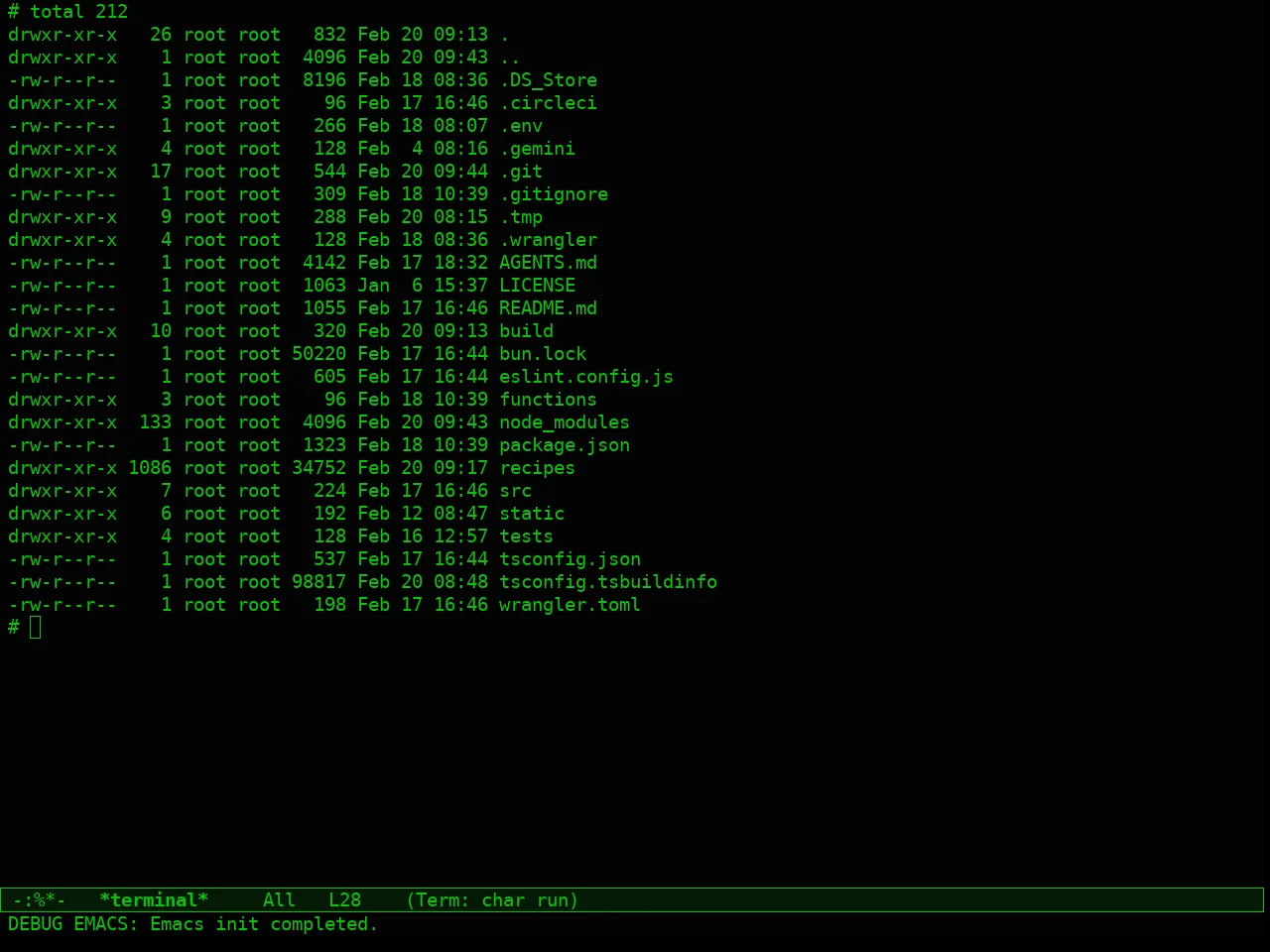Click link count 1086 of recipes
This screenshot has width=1270, height=952.
pos(150,468)
